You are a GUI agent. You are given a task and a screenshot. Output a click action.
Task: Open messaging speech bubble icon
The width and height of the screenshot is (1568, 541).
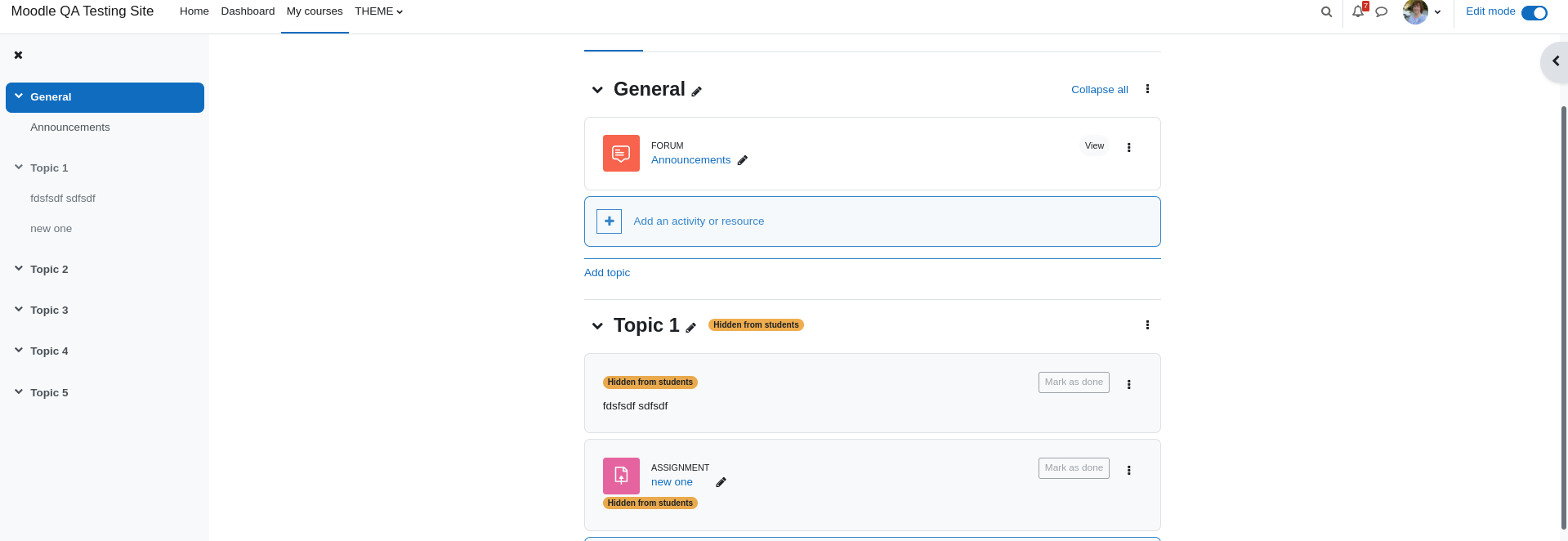[1382, 11]
